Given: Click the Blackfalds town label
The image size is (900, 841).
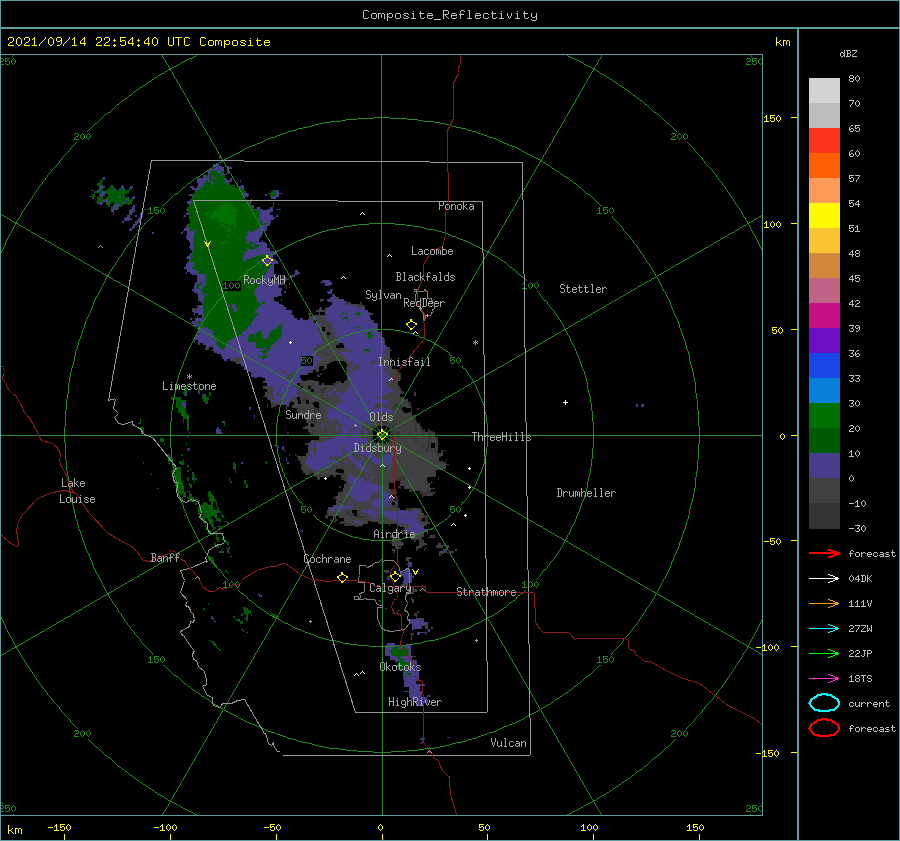Looking at the screenshot, I should [425, 277].
